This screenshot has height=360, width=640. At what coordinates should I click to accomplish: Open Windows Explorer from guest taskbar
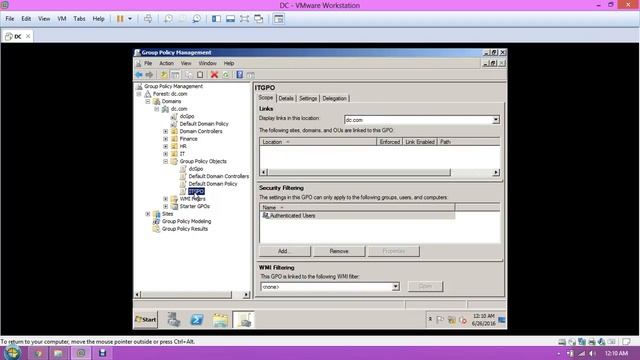[220, 320]
